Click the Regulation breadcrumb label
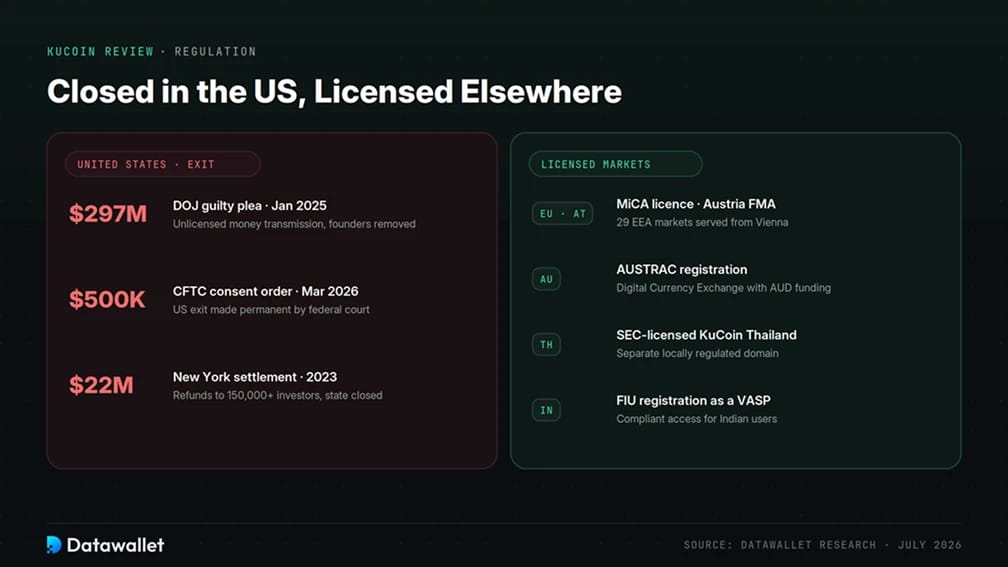Viewport: 1008px width, 567px height. pos(215,51)
